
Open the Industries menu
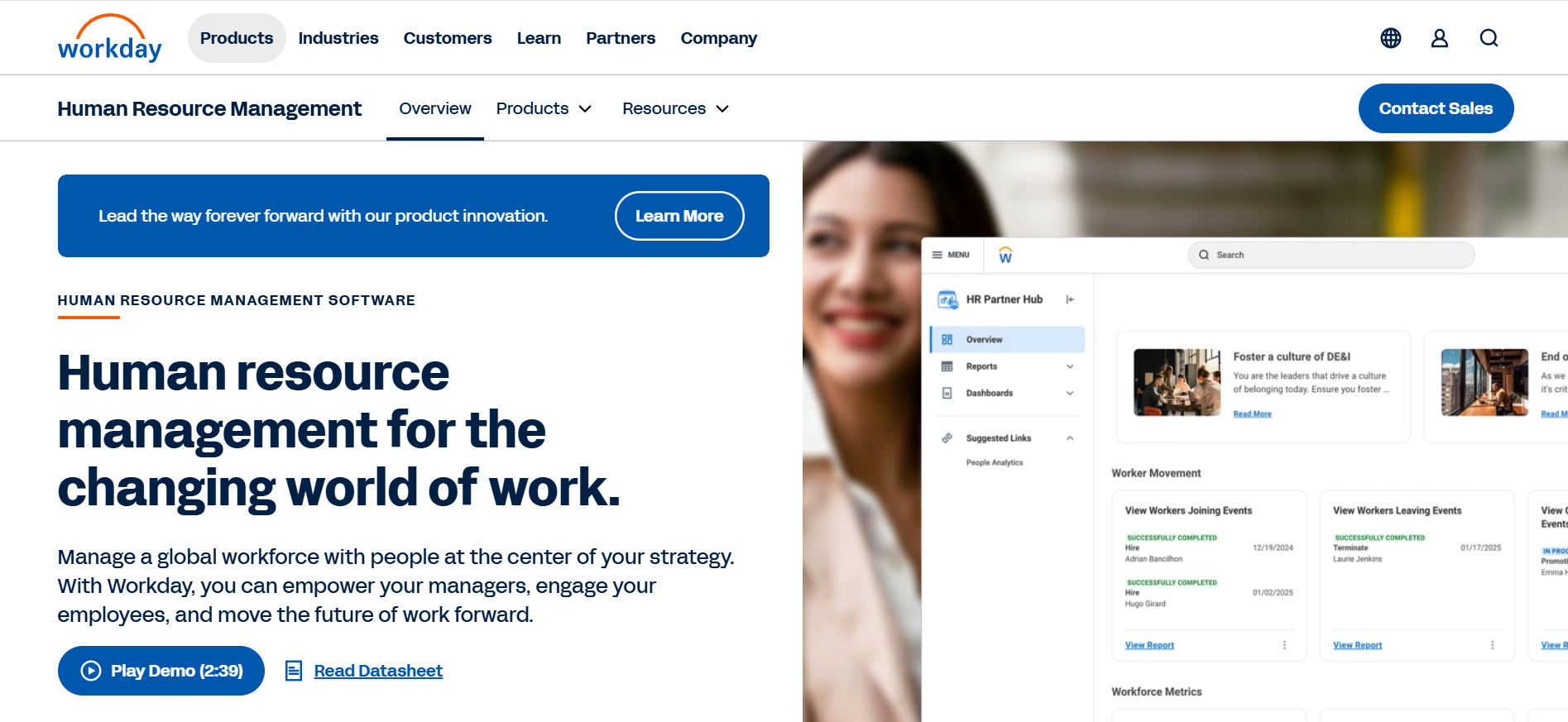click(338, 38)
